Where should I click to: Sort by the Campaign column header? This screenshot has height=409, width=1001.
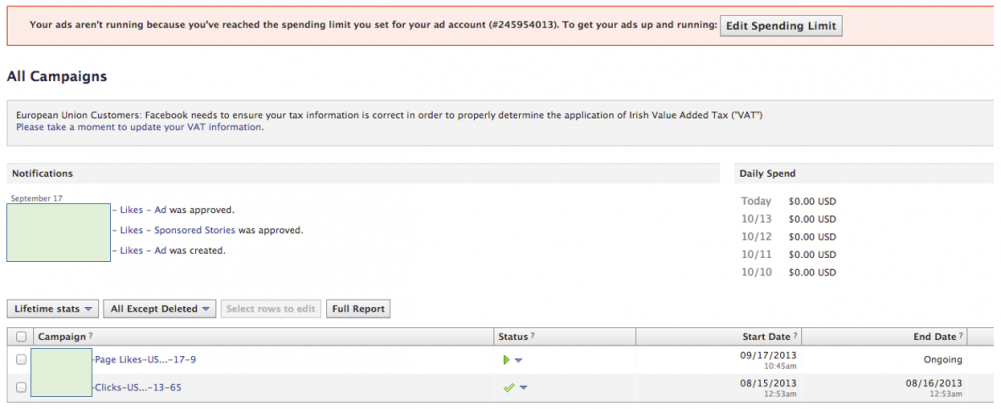click(61, 337)
